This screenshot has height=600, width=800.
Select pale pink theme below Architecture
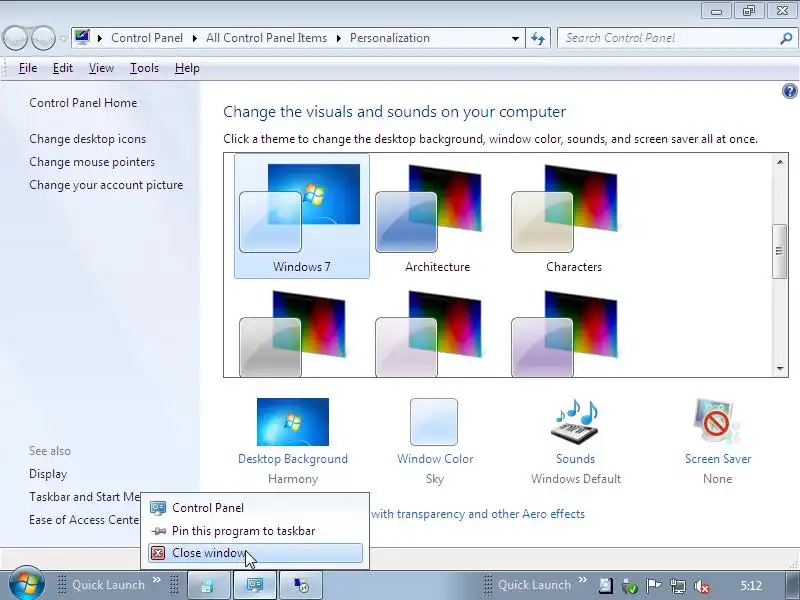point(429,333)
